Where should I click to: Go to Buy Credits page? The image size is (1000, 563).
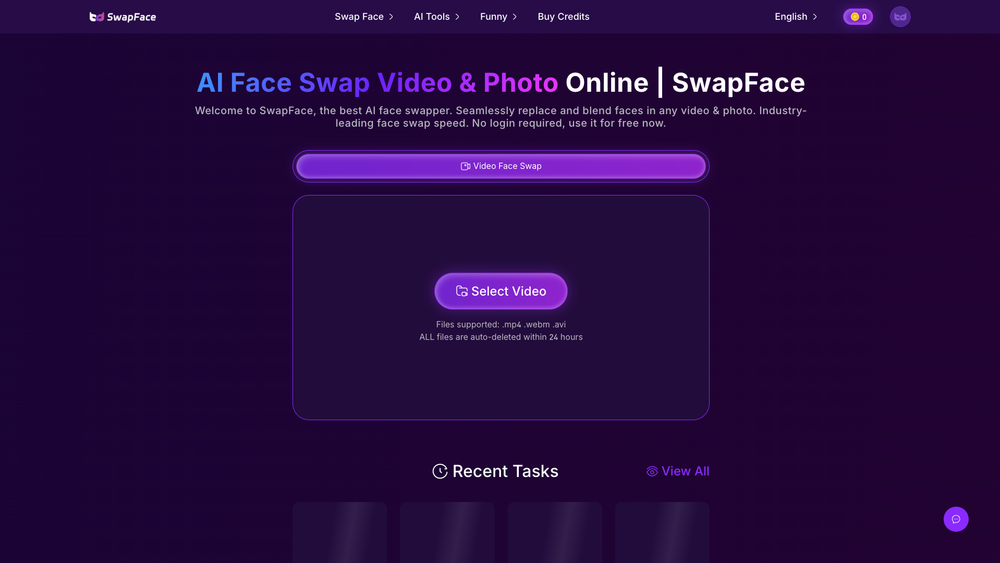tap(563, 17)
